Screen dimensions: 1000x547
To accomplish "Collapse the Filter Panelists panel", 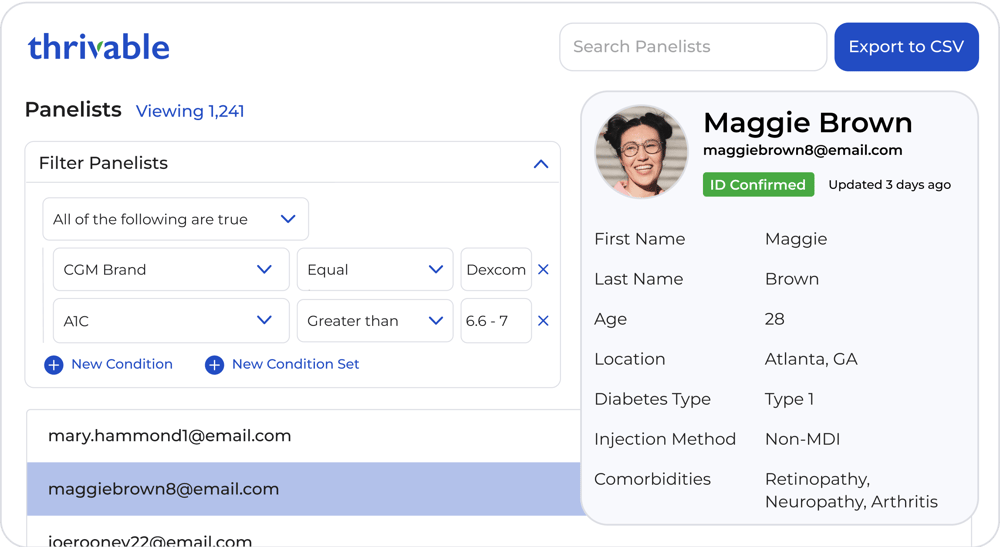I will pos(541,163).
